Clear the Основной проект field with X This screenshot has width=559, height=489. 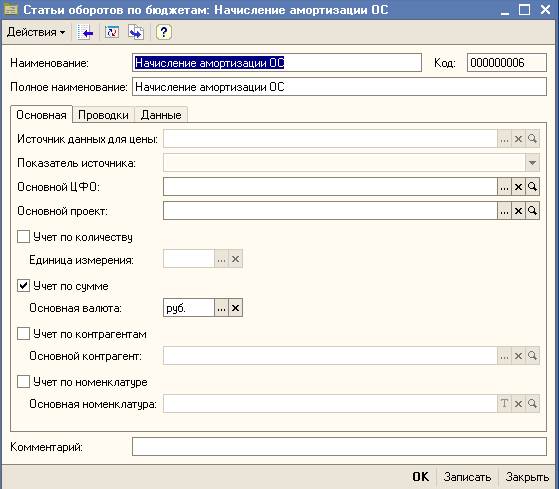[518, 211]
